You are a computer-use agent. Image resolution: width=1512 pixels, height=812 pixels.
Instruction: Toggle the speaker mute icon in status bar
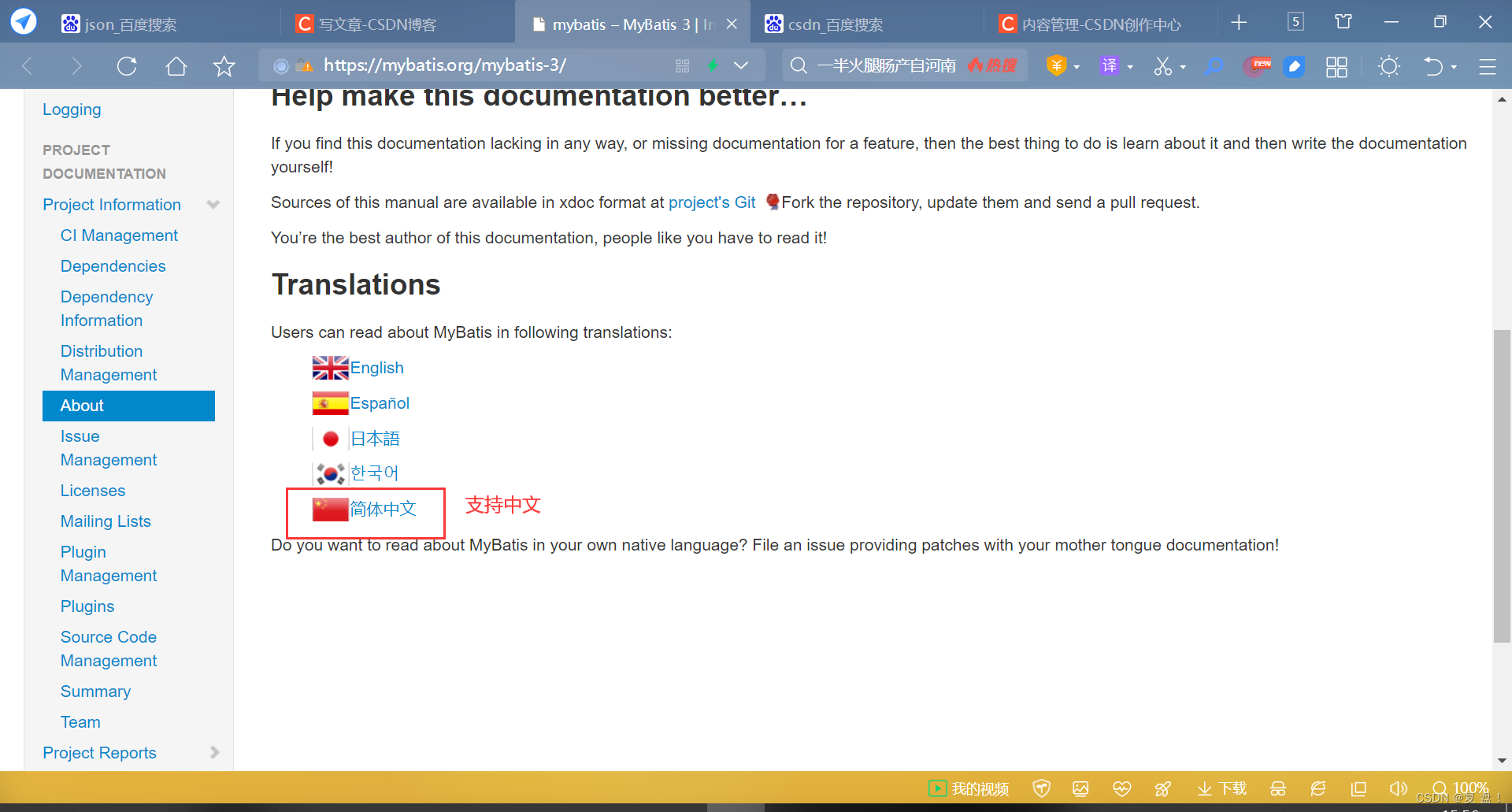click(1398, 788)
